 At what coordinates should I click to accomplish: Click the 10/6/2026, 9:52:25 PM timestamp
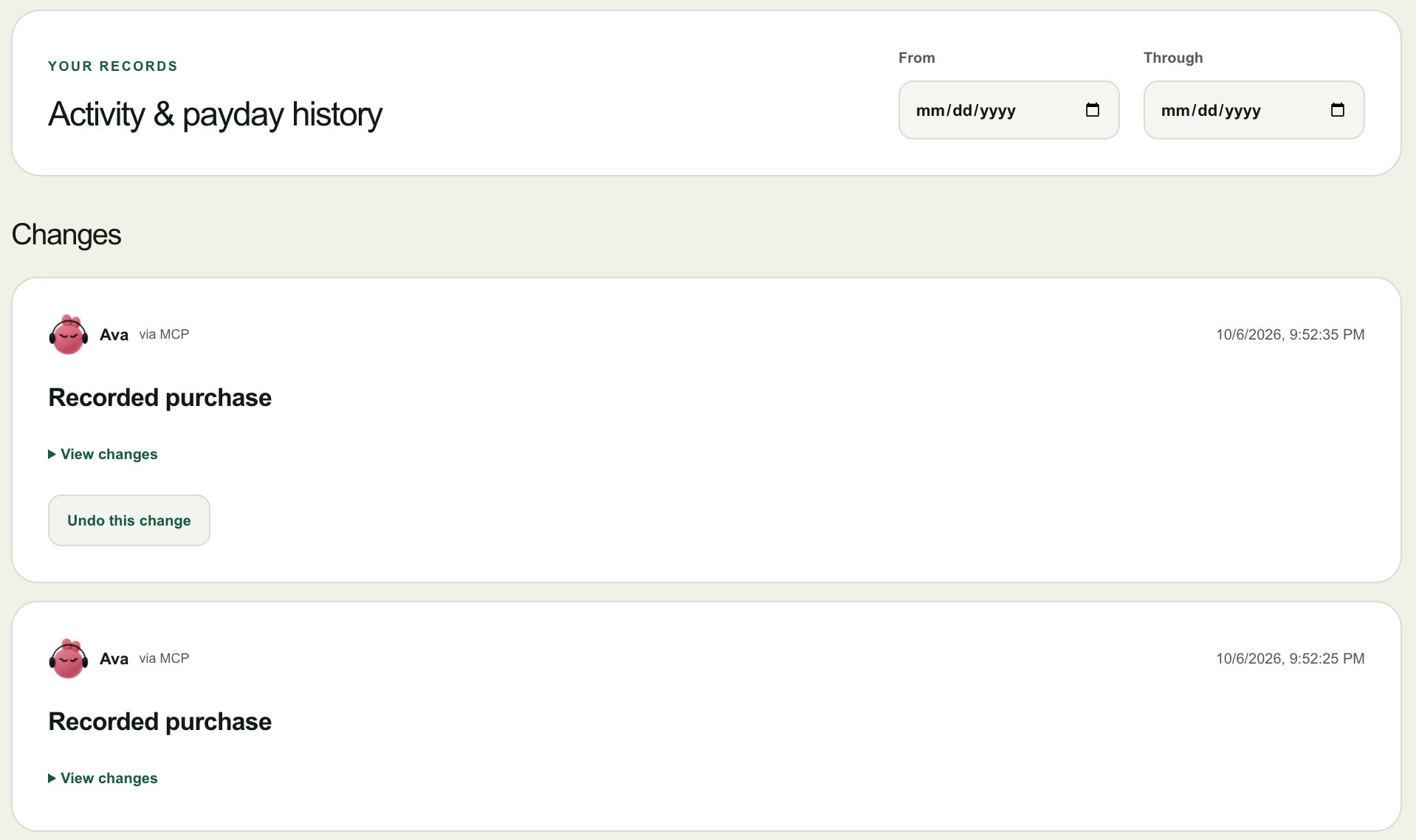point(1290,658)
